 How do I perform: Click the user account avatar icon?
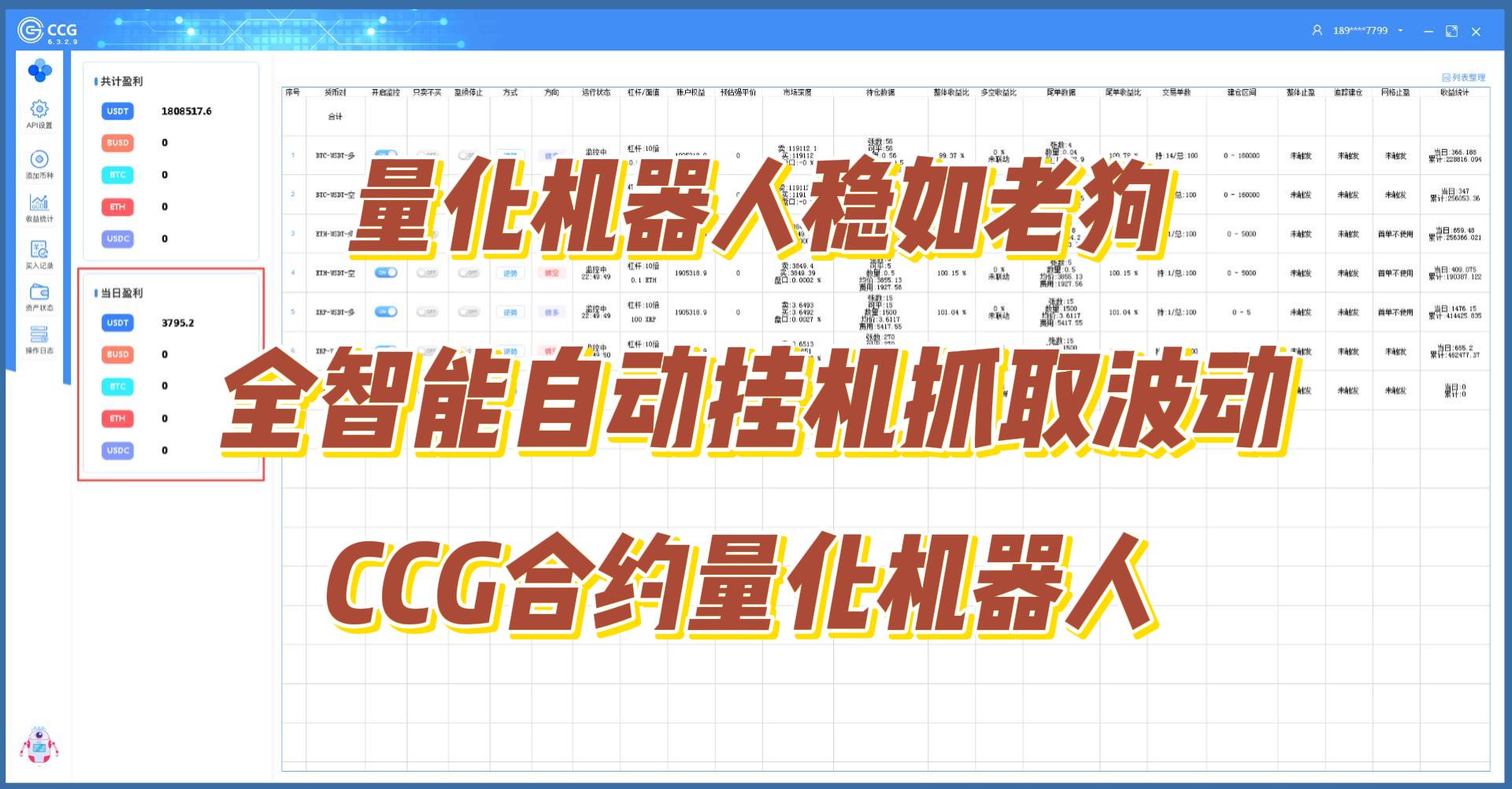pos(1317,31)
